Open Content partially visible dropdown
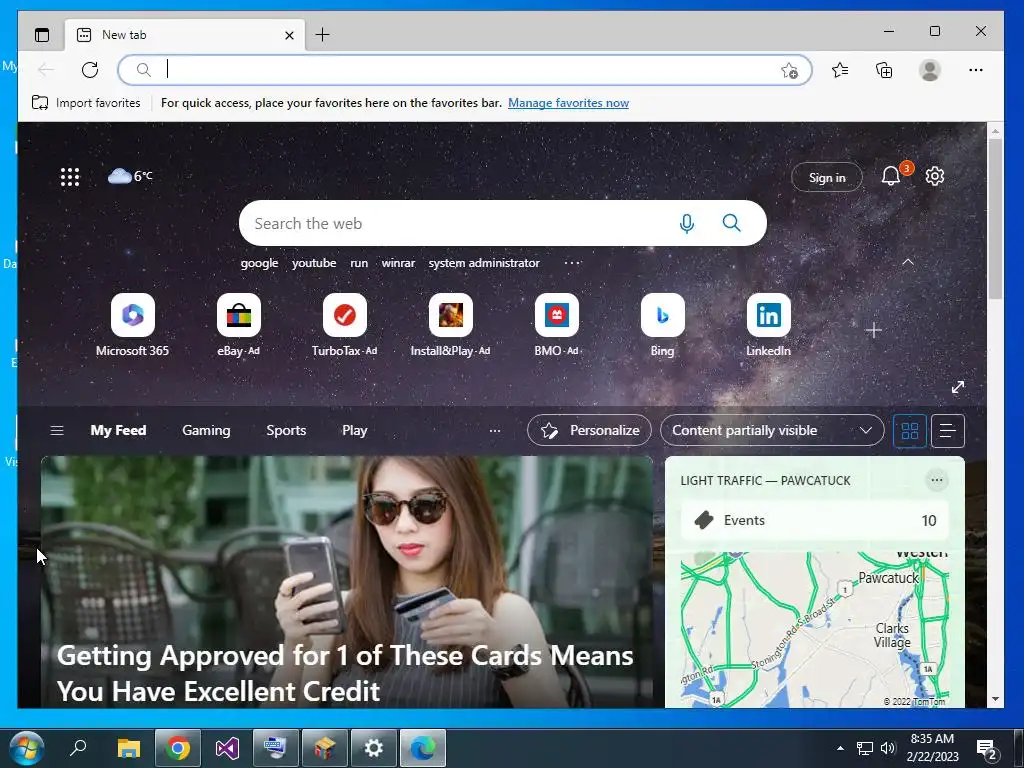This screenshot has width=1024, height=768. [x=772, y=430]
